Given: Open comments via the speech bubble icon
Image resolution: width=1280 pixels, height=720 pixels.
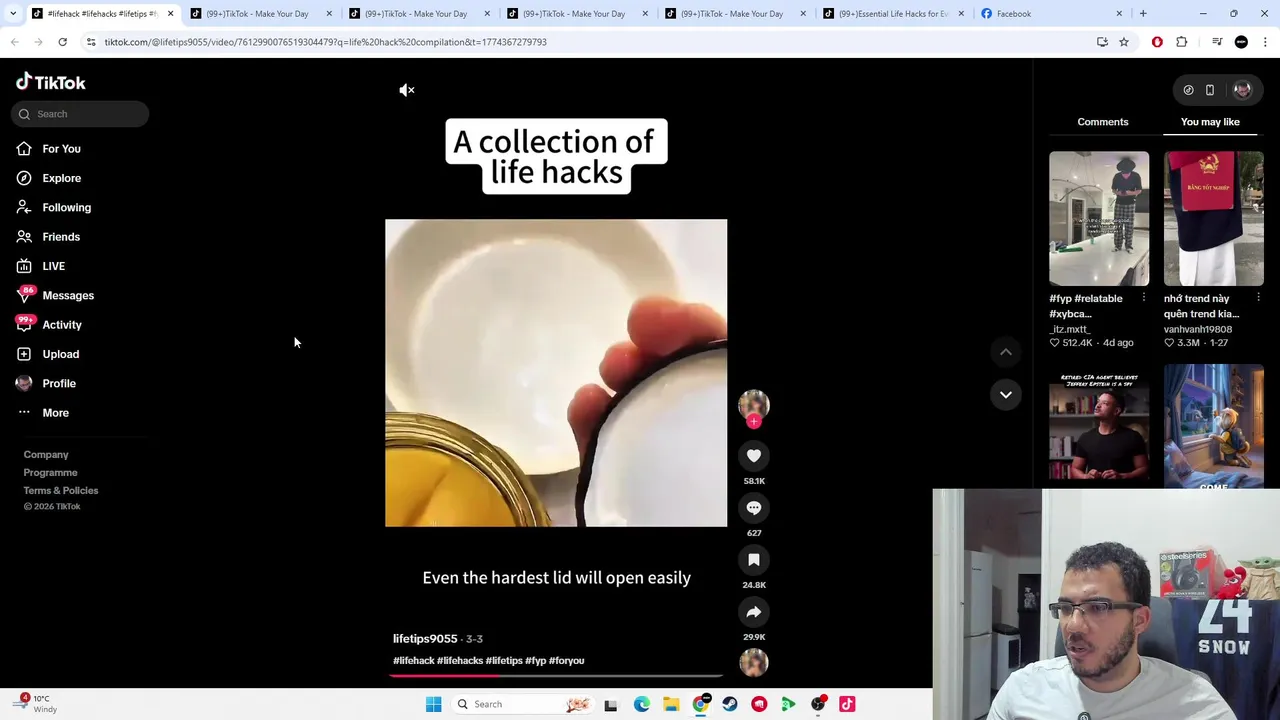Looking at the screenshot, I should pos(754,508).
